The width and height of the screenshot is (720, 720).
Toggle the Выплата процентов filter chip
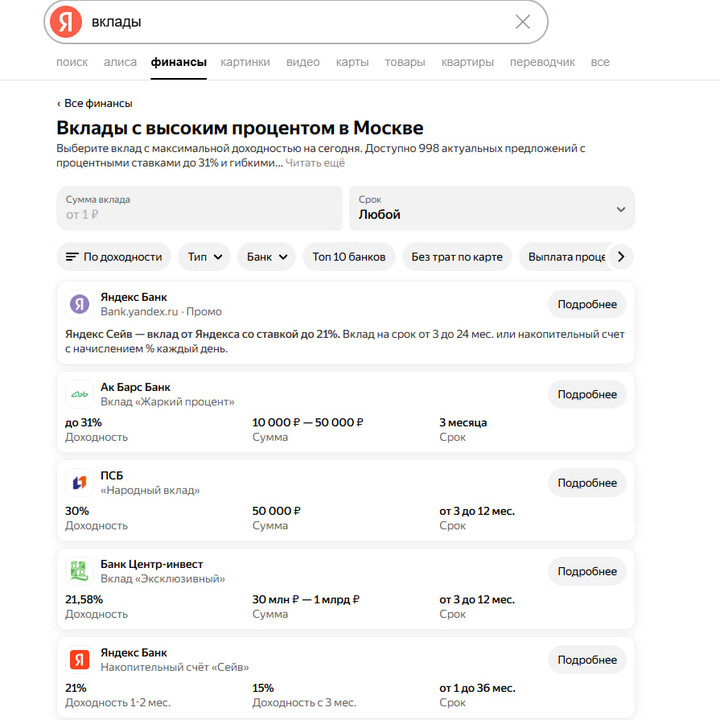click(566, 257)
